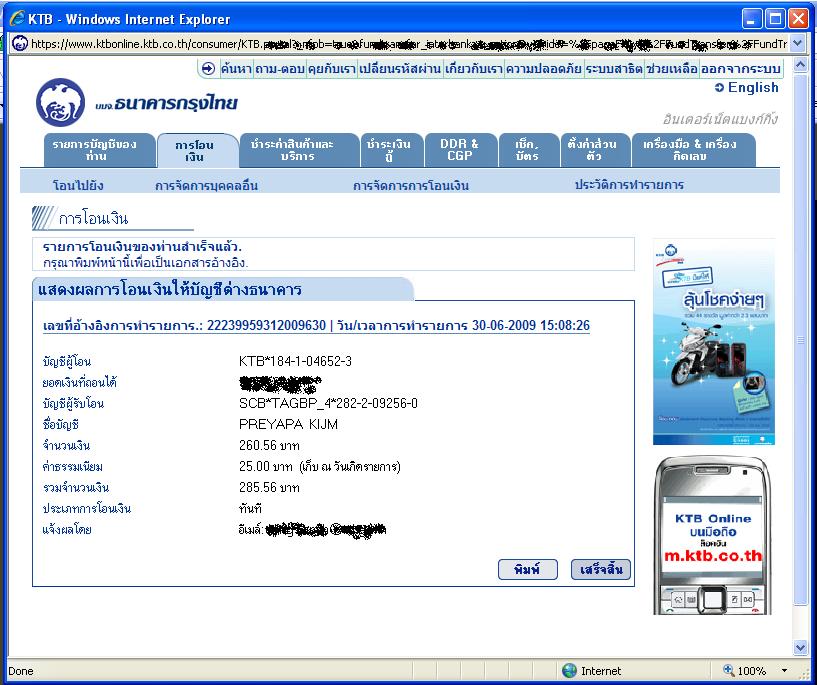Screen dimensions: 817x685
Task: Click the Done status bar text
Action: (21, 671)
